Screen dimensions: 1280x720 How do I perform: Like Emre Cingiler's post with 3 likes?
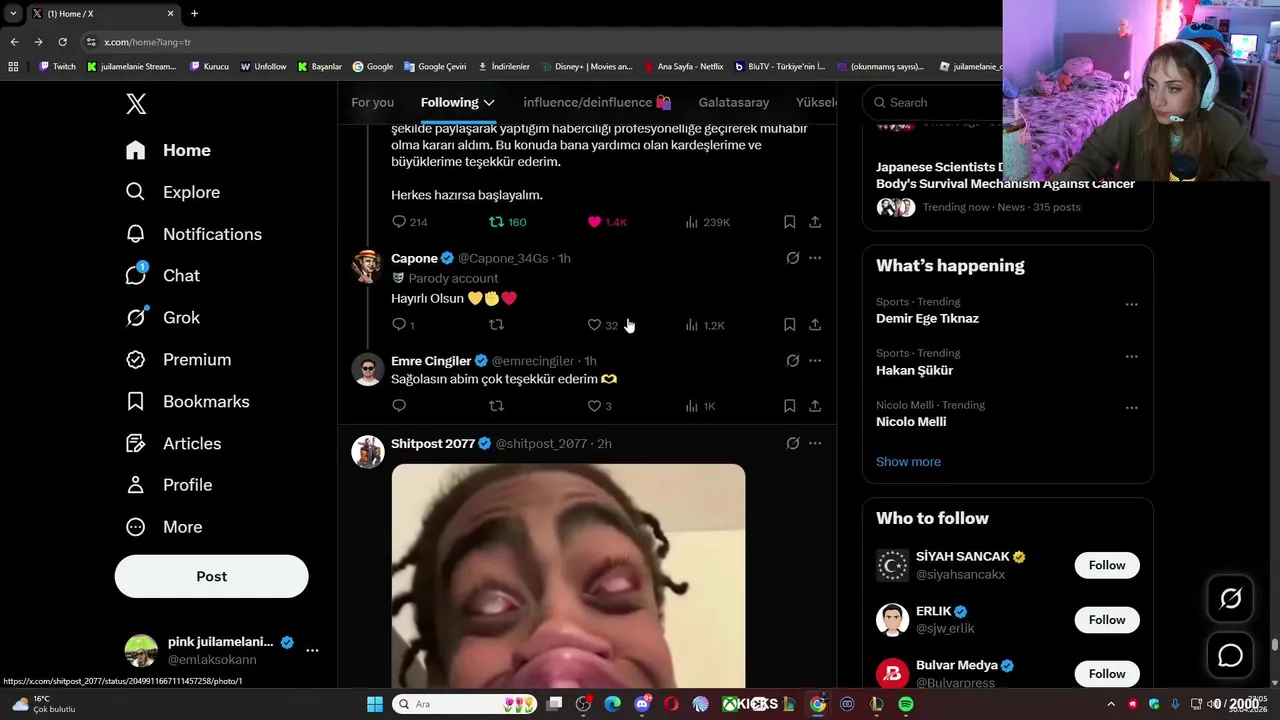click(x=599, y=406)
